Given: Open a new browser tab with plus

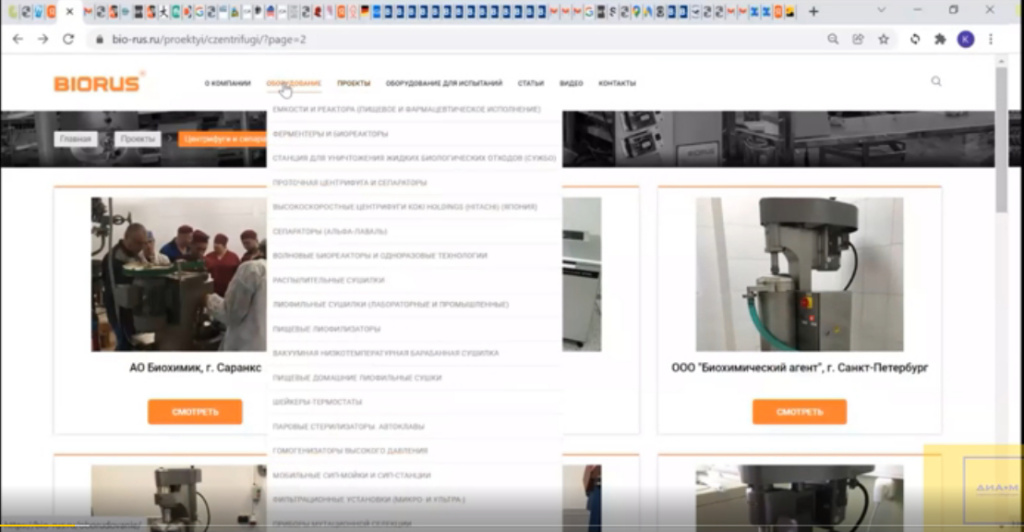Looking at the screenshot, I should pyautogui.click(x=813, y=11).
